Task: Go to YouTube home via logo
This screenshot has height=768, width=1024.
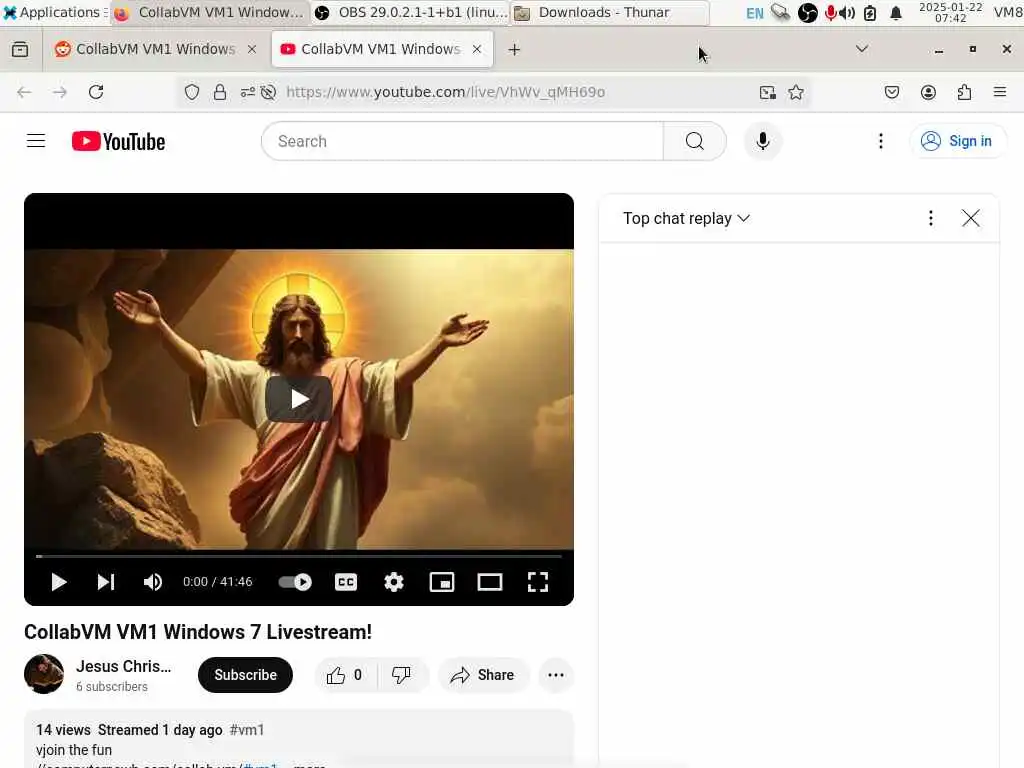Action: point(118,141)
